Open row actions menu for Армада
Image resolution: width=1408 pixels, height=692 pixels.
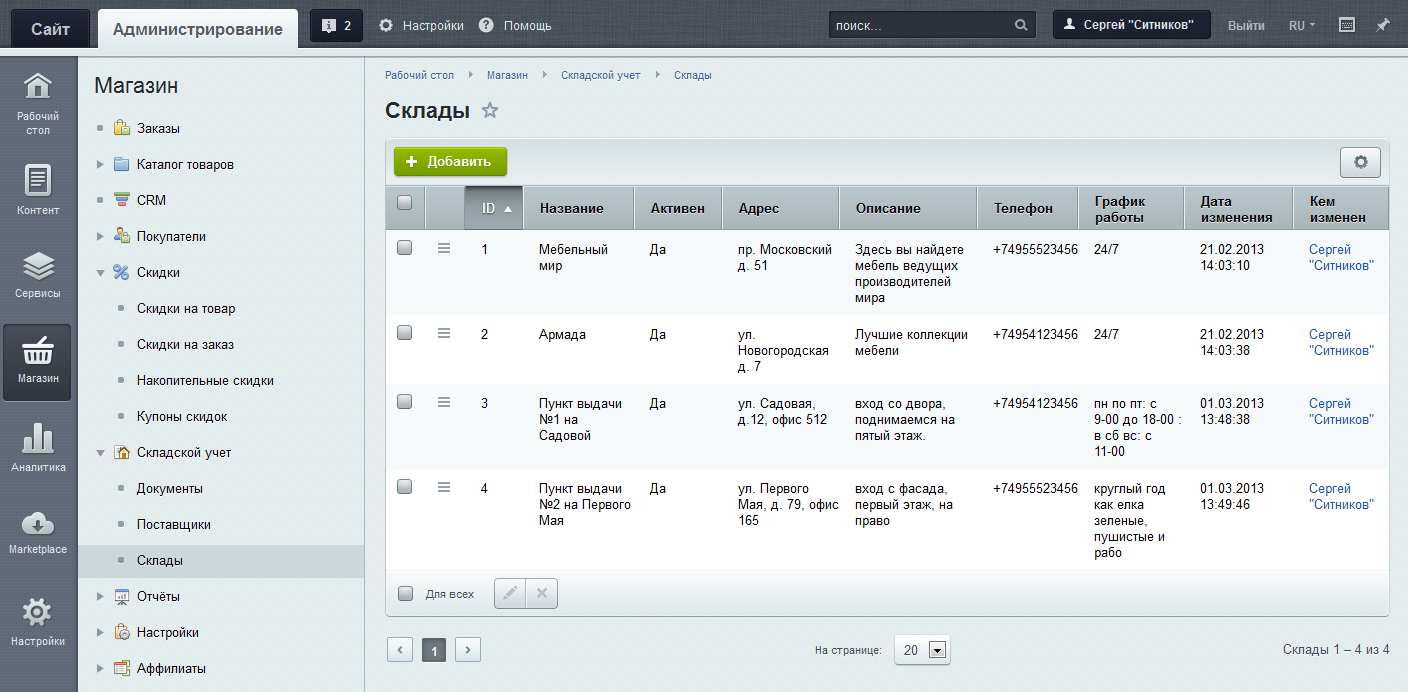pos(444,334)
